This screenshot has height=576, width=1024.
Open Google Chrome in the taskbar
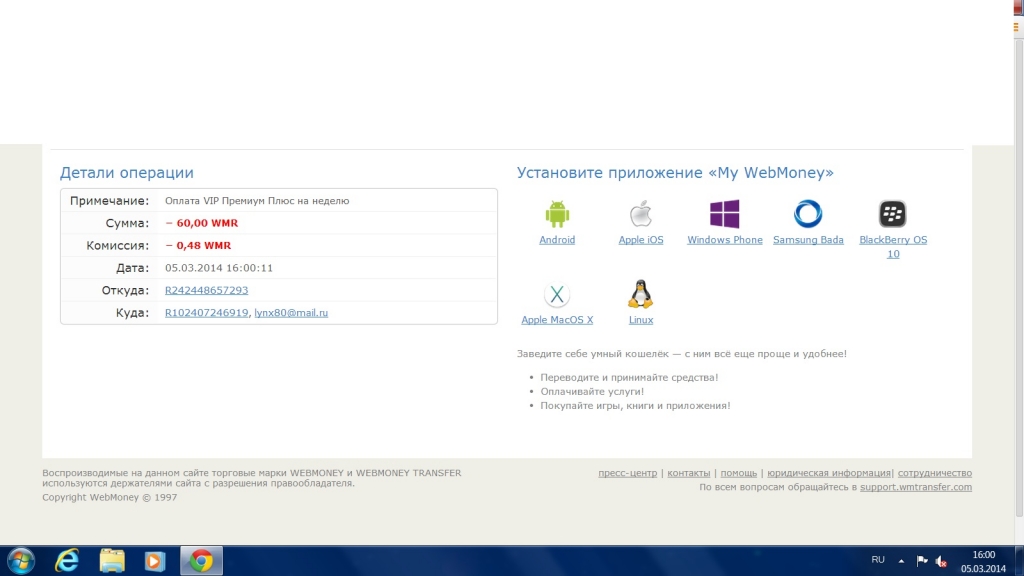[201, 561]
